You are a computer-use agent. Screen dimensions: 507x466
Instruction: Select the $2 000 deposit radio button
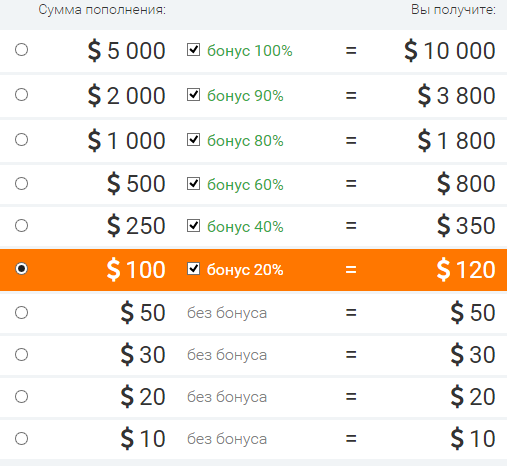21,94
